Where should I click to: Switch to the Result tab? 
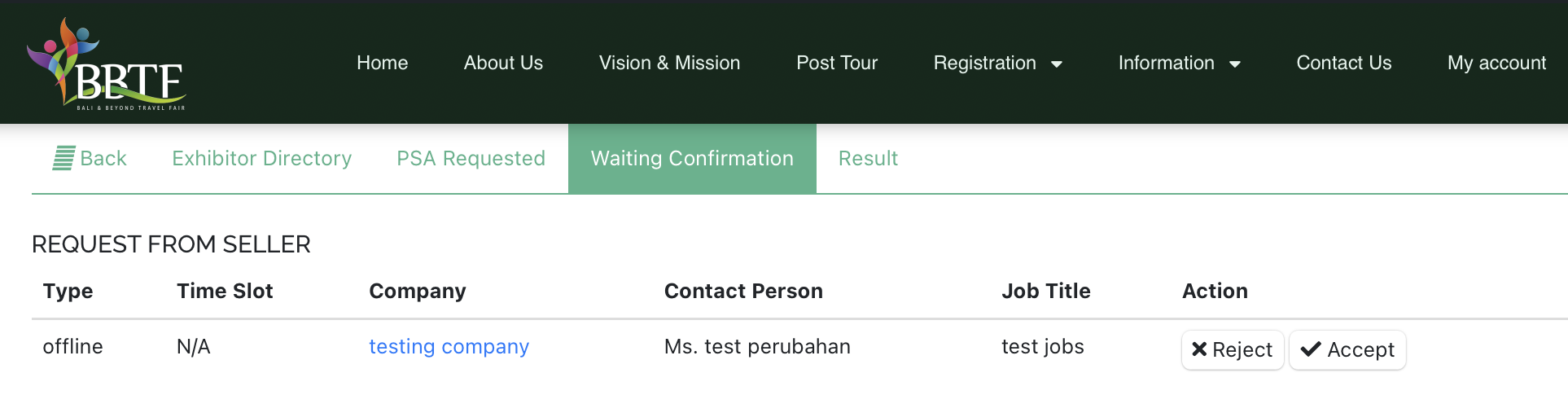coord(868,158)
